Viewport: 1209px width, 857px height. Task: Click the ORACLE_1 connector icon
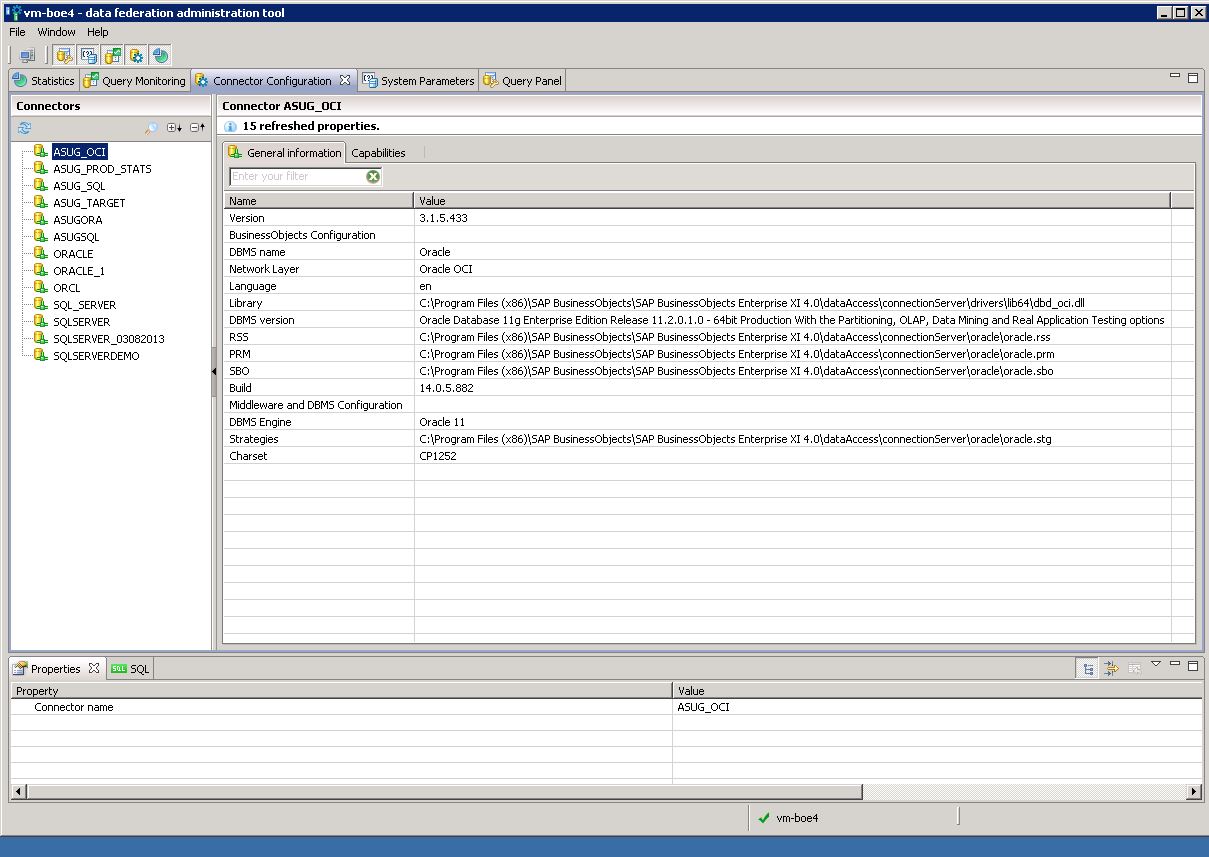[x=41, y=270]
